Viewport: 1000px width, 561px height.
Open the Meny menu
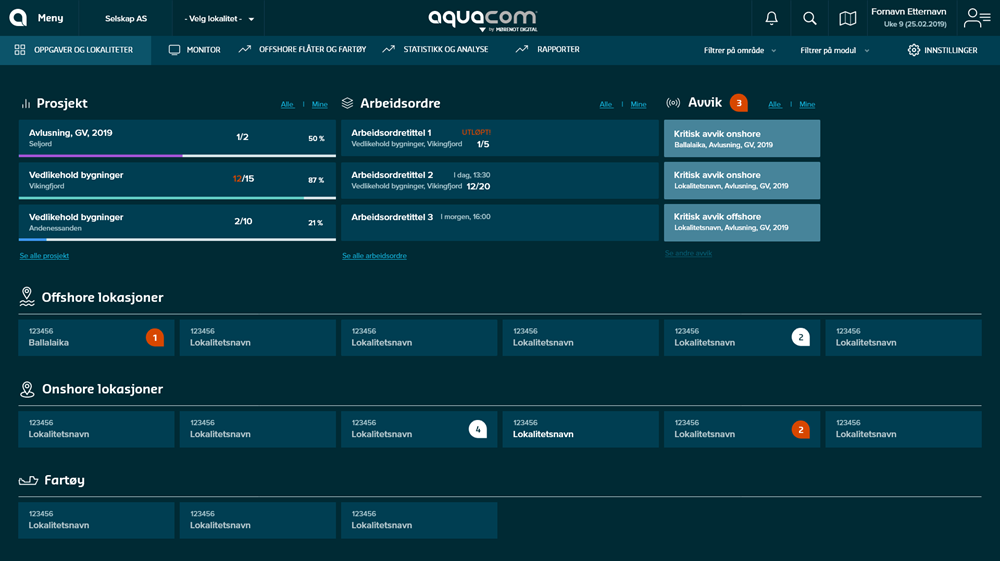tap(50, 18)
